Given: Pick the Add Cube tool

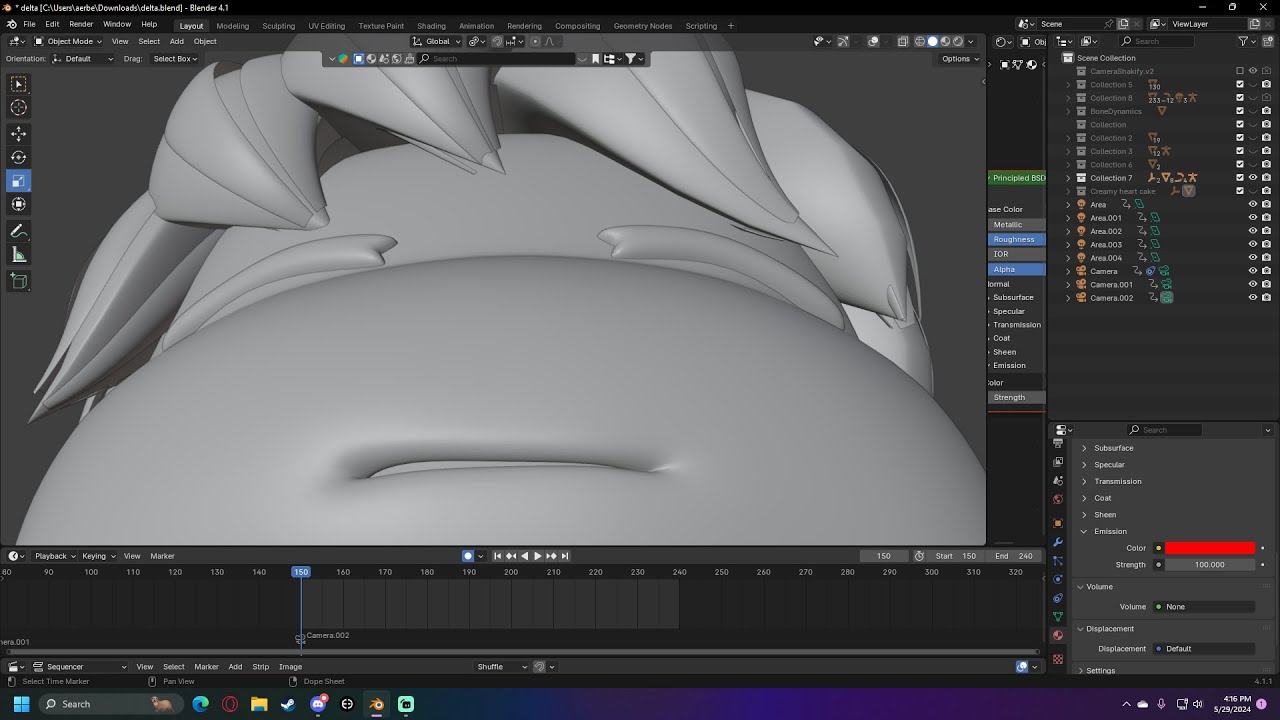Looking at the screenshot, I should point(19,282).
